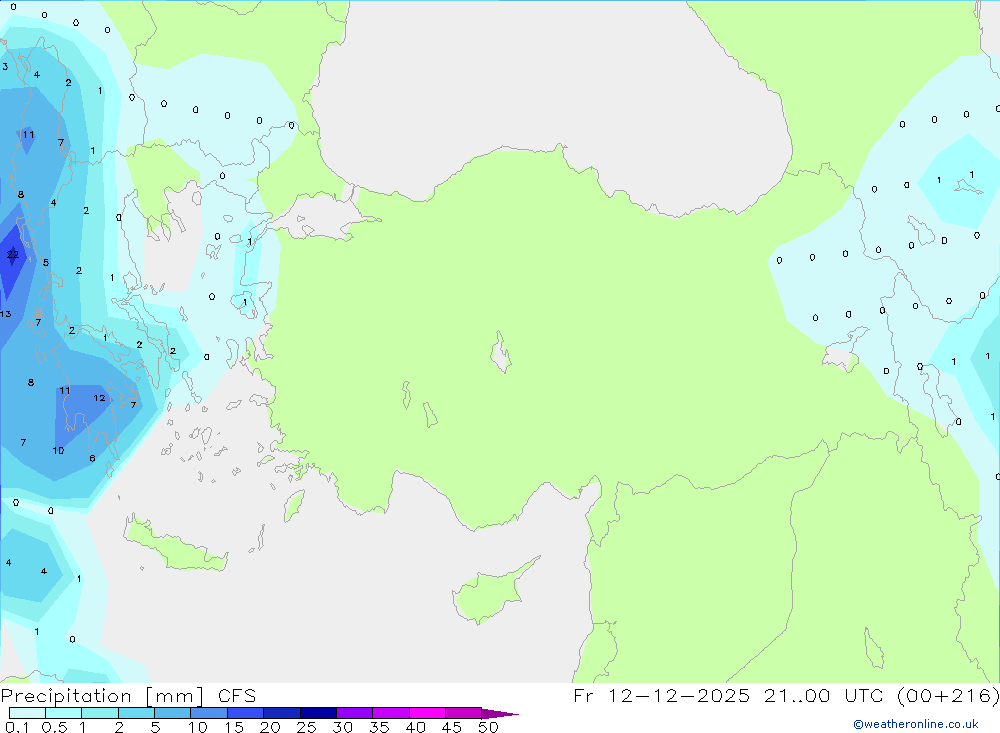Select the 0.1–0.5 mm legend color swatch
This screenshot has width=1000, height=733.
pos(27,713)
